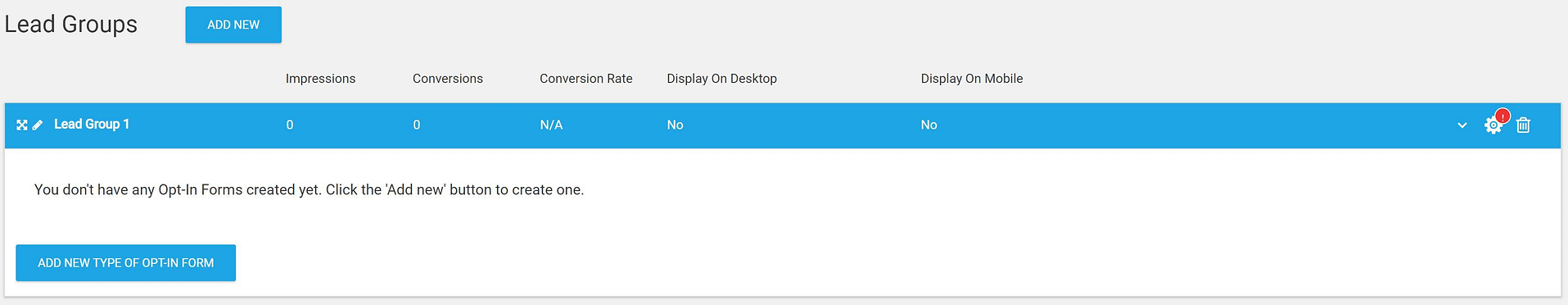Screen dimensions: 1568x305
Task: Click the Display On Mobile 'No' value
Action: (929, 125)
